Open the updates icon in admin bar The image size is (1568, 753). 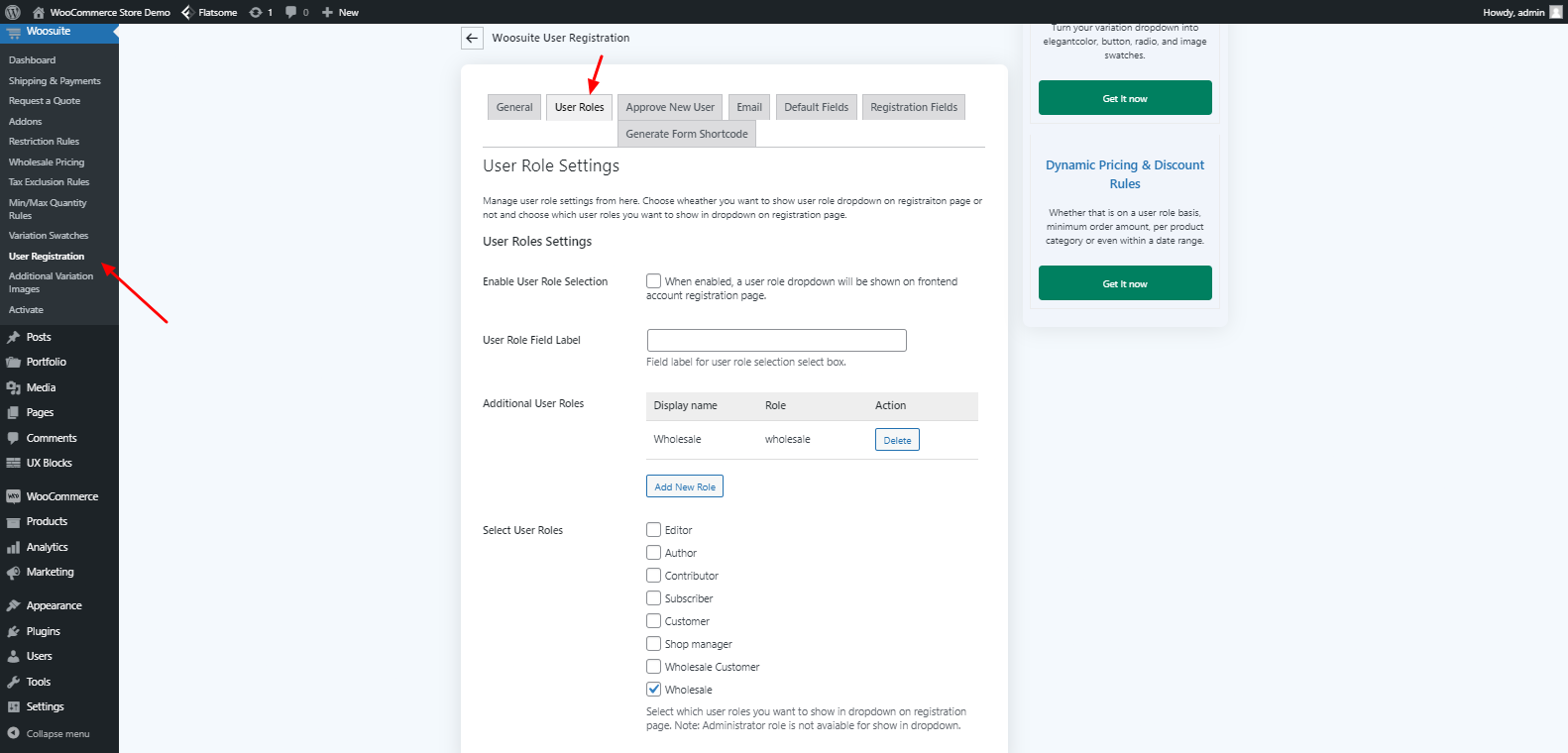point(256,12)
